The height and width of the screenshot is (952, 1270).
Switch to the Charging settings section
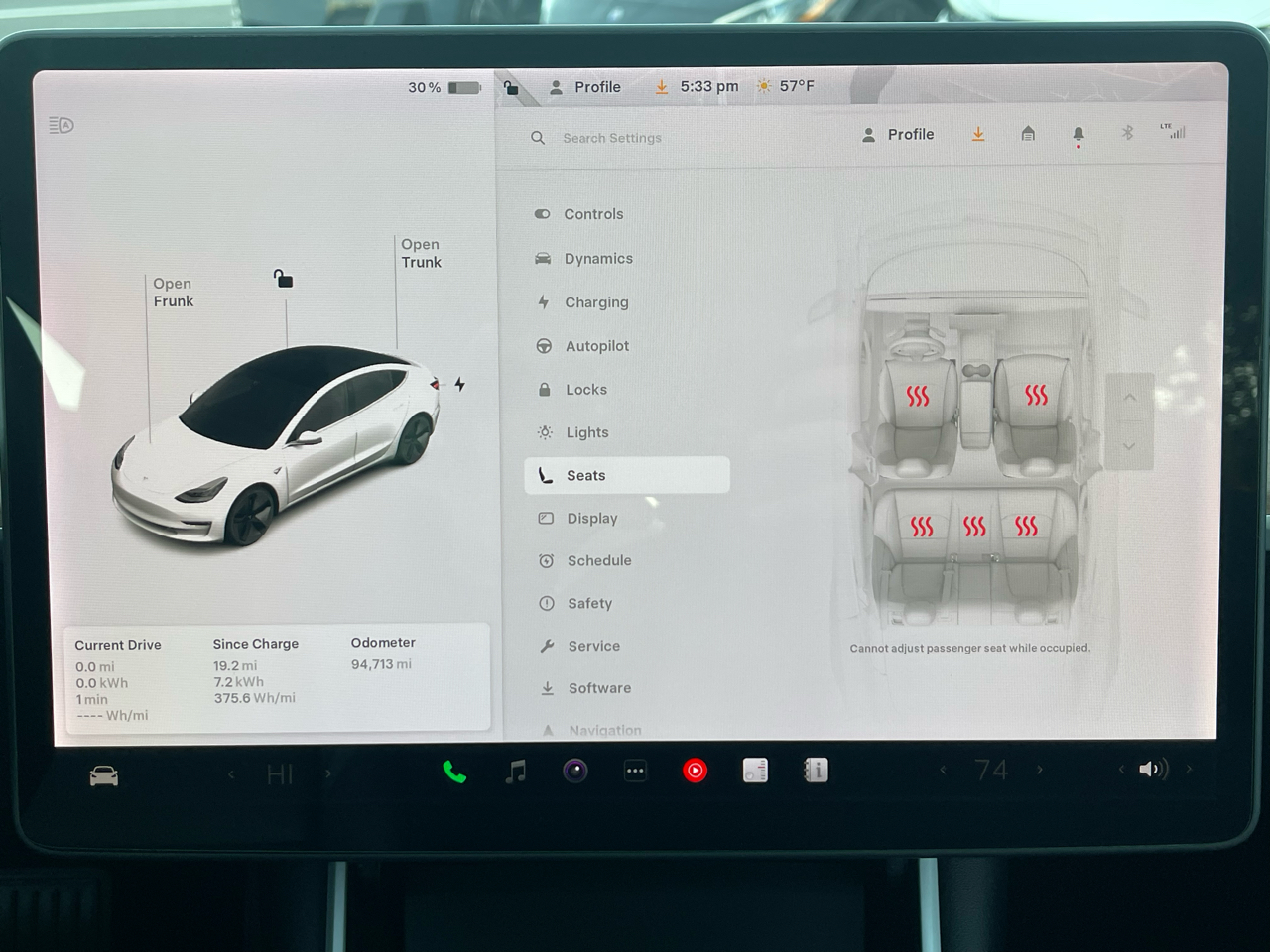coord(595,302)
